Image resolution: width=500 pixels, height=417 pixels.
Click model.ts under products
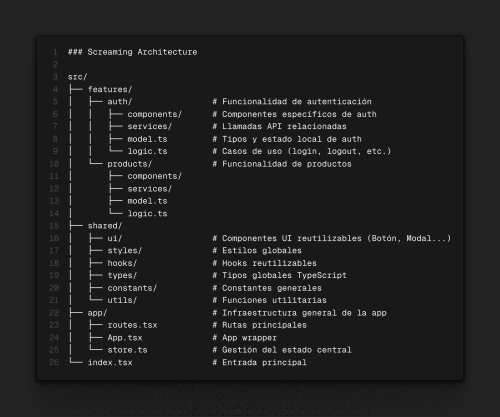click(x=147, y=201)
